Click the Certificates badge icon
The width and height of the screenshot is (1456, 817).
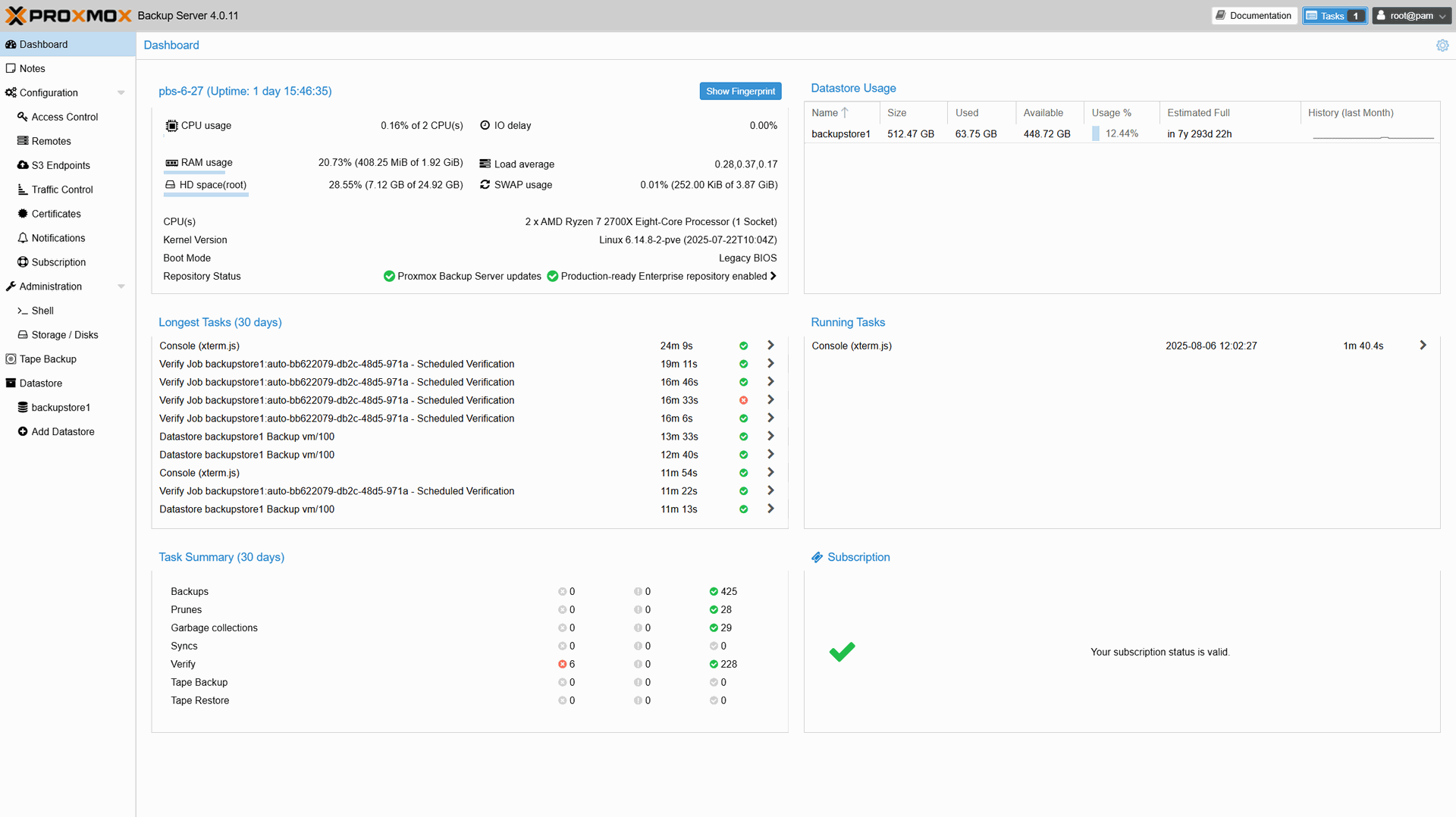(23, 214)
